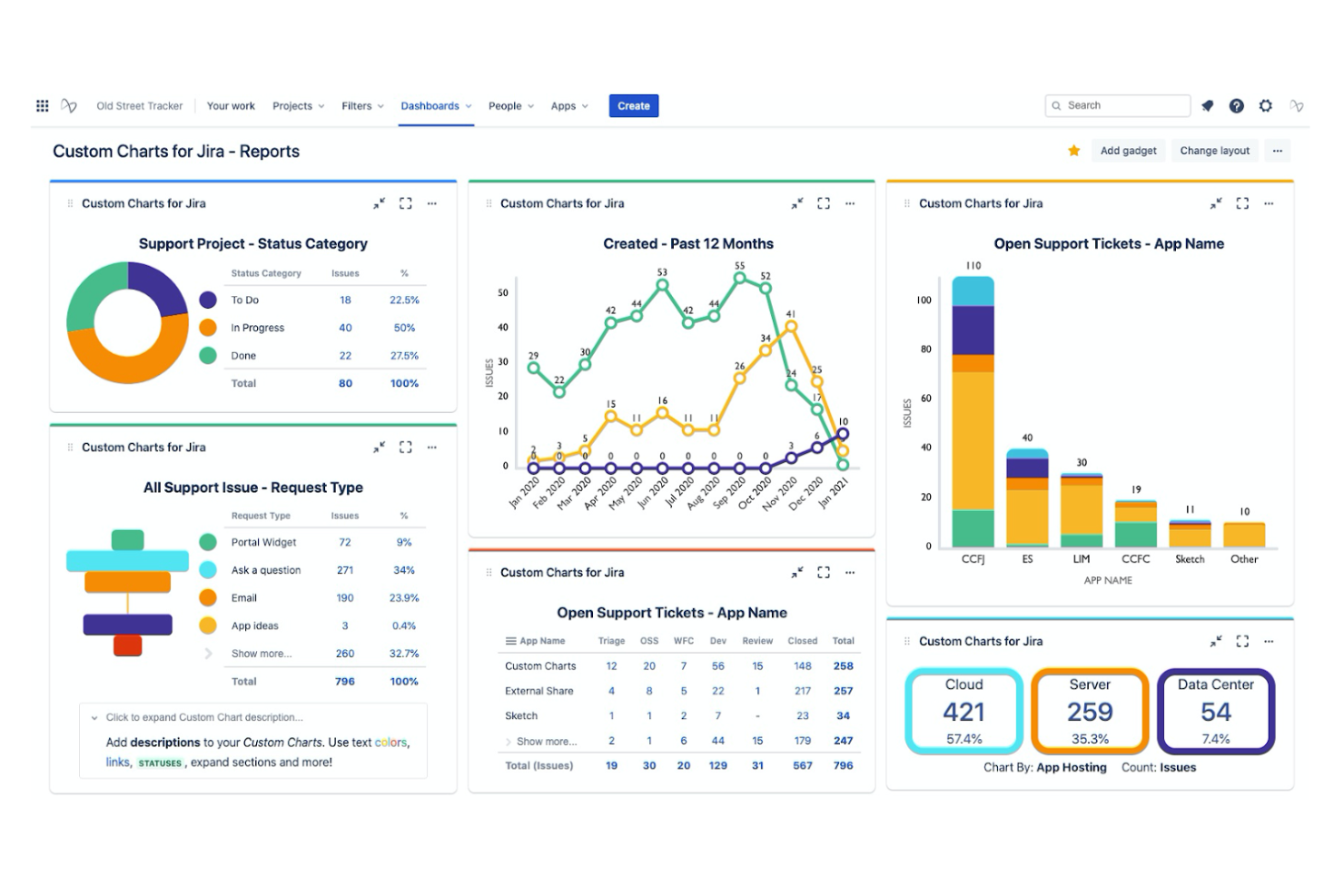Toggle the Ask a question legend dot
The image size is (1344, 896).
[x=208, y=570]
